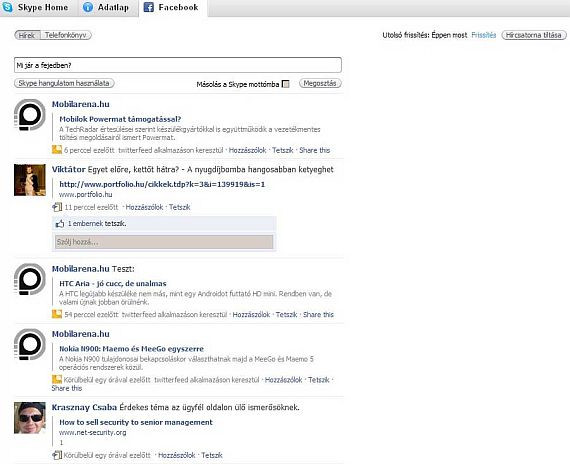
Task: Click the www.net-security.org source text
Action: tap(93, 433)
